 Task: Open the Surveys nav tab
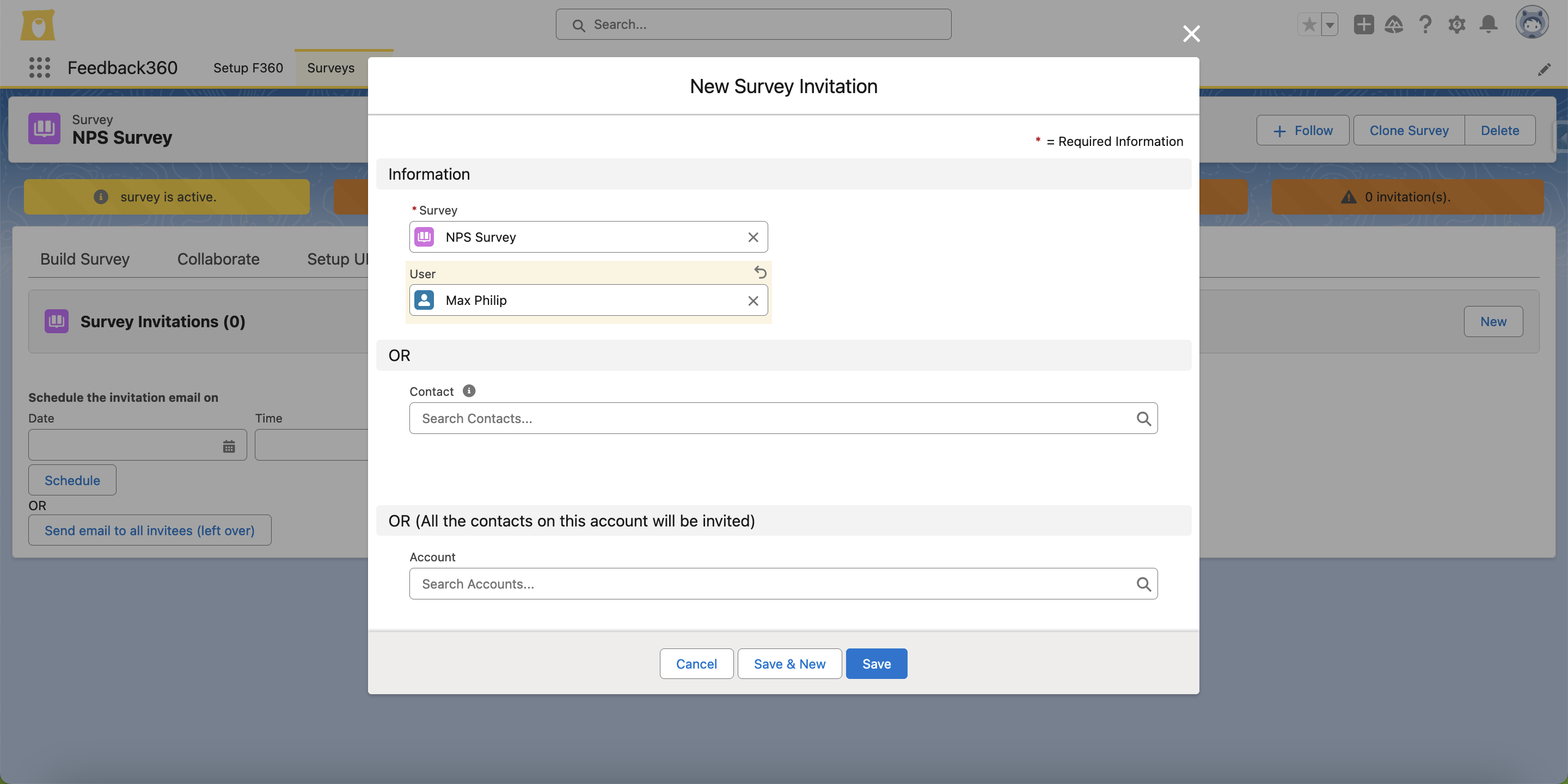coord(330,68)
